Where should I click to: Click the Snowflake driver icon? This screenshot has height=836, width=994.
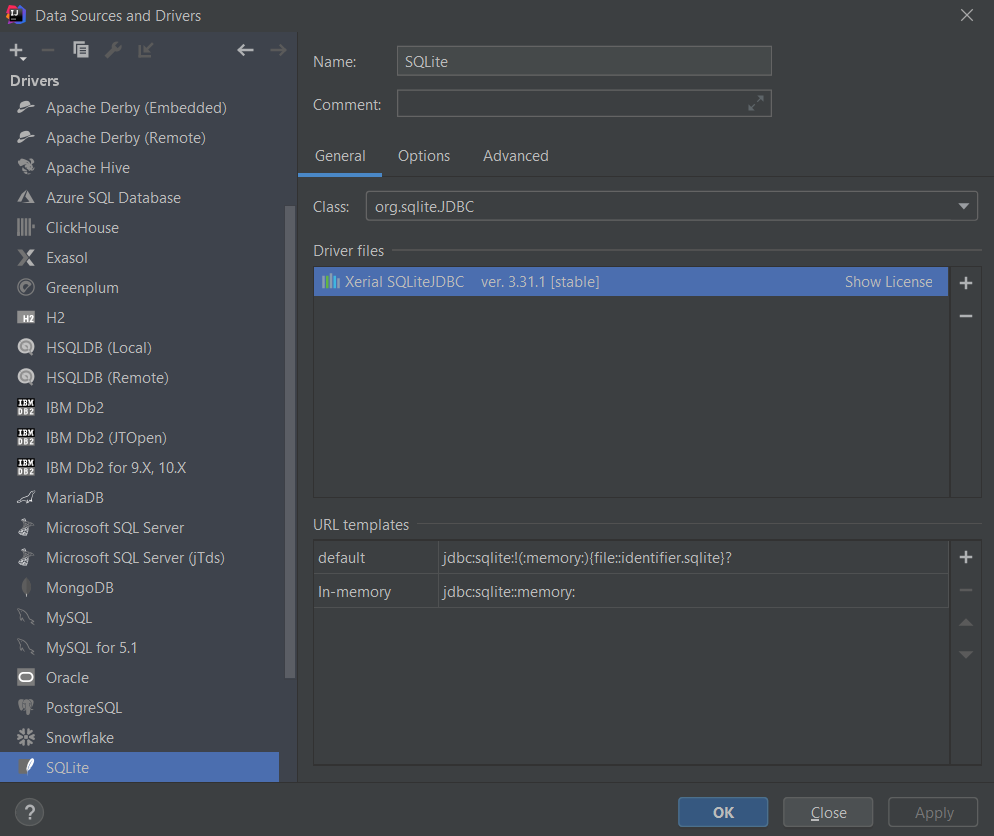pos(26,737)
